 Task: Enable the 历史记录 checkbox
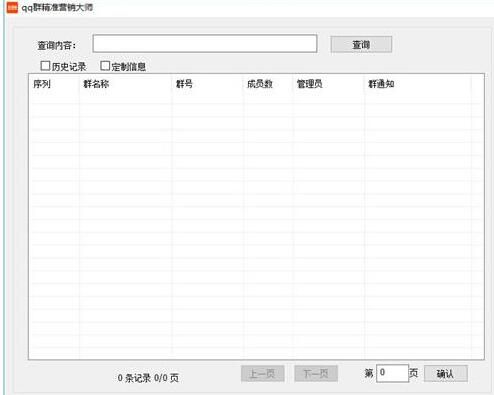[45, 66]
